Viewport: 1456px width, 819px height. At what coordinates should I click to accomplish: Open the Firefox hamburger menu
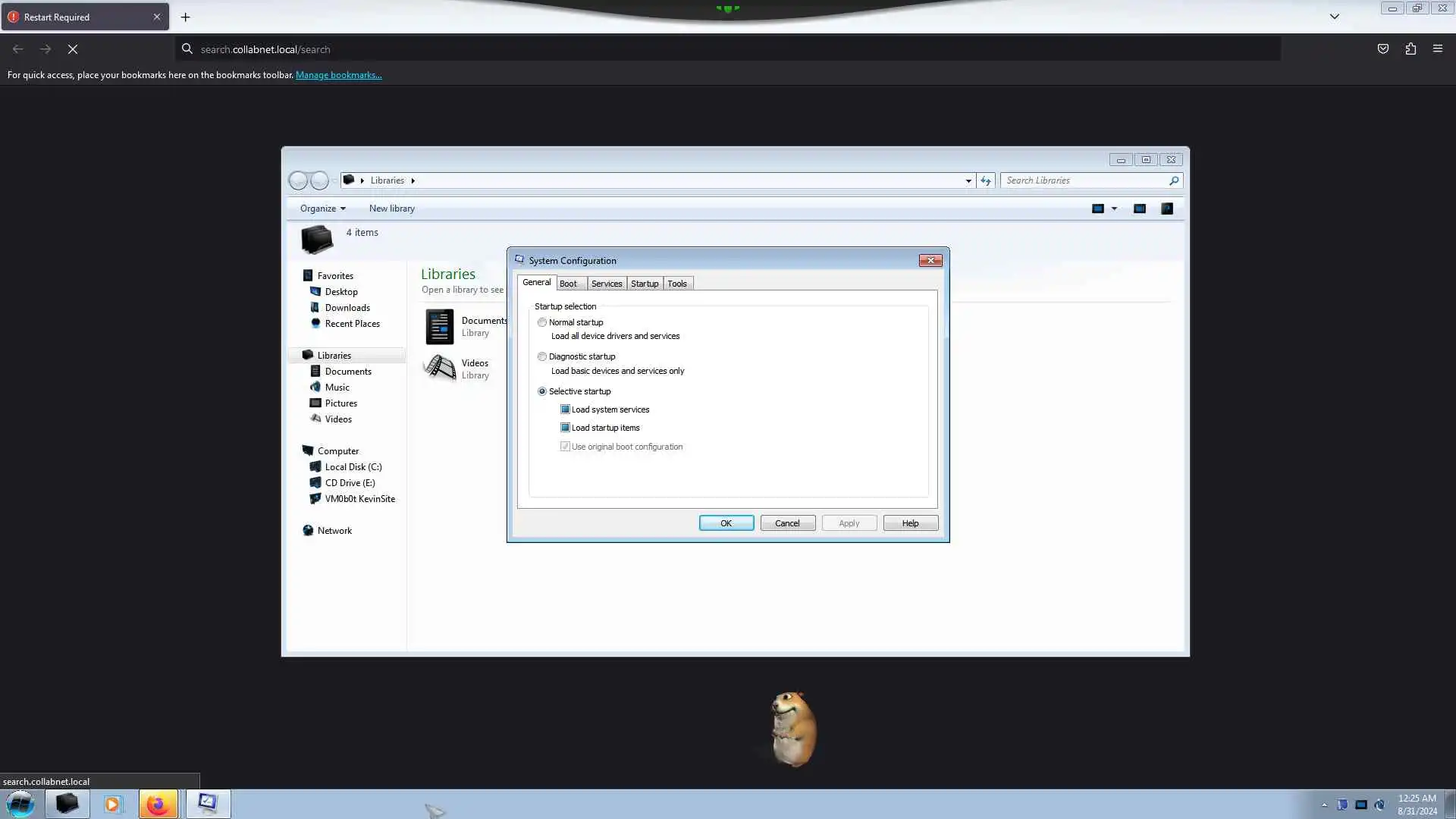[x=1438, y=49]
